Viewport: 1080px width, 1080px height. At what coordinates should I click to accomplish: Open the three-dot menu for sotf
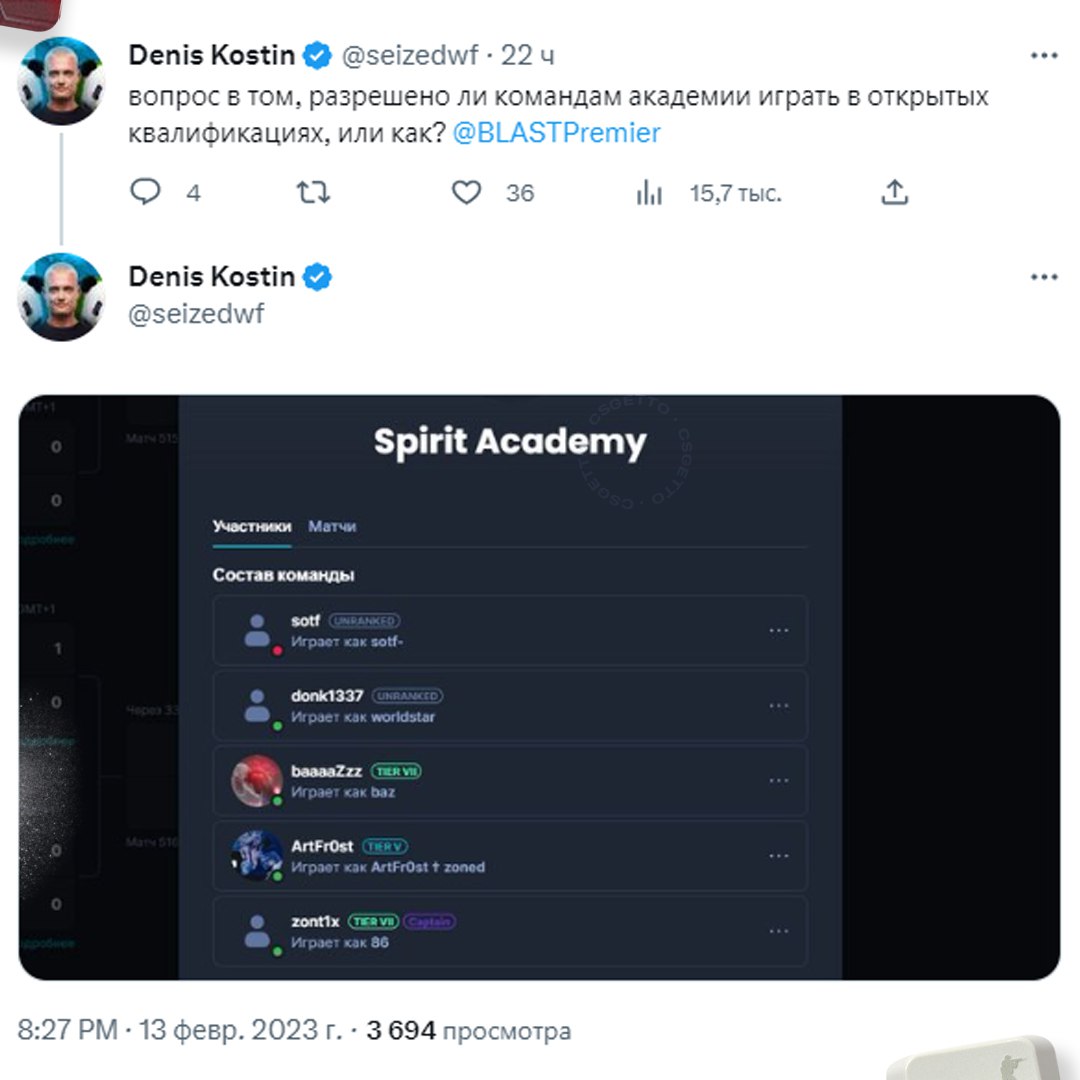pos(779,631)
